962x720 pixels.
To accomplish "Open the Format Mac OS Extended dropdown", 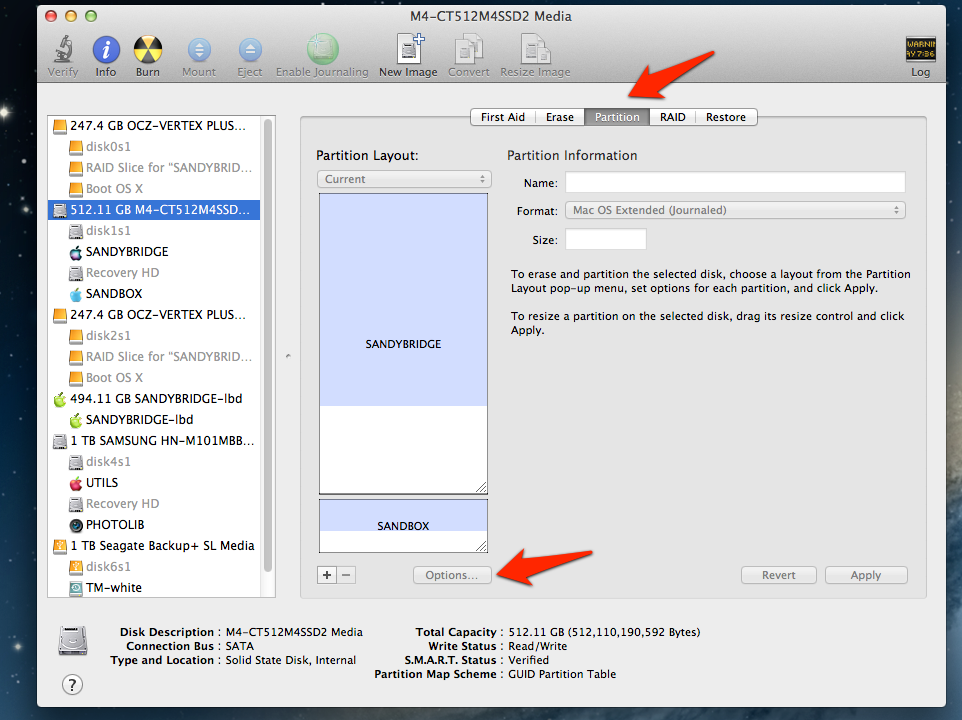I will 735,210.
